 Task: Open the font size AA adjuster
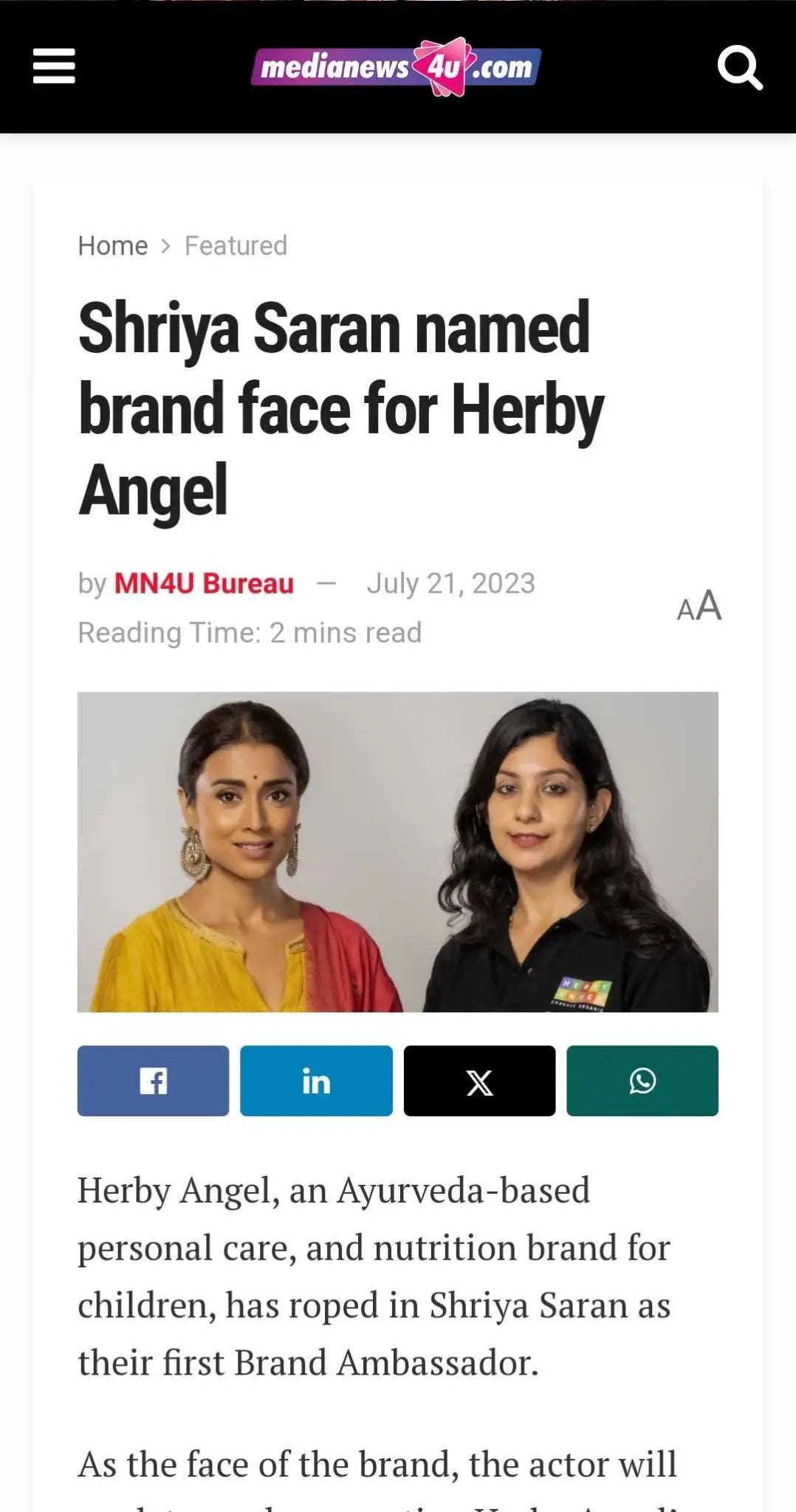tap(699, 606)
